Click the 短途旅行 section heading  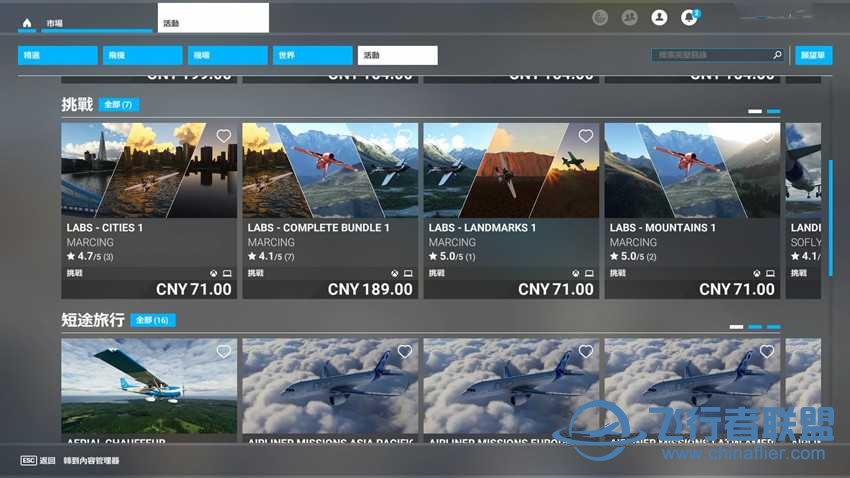[x=93, y=320]
